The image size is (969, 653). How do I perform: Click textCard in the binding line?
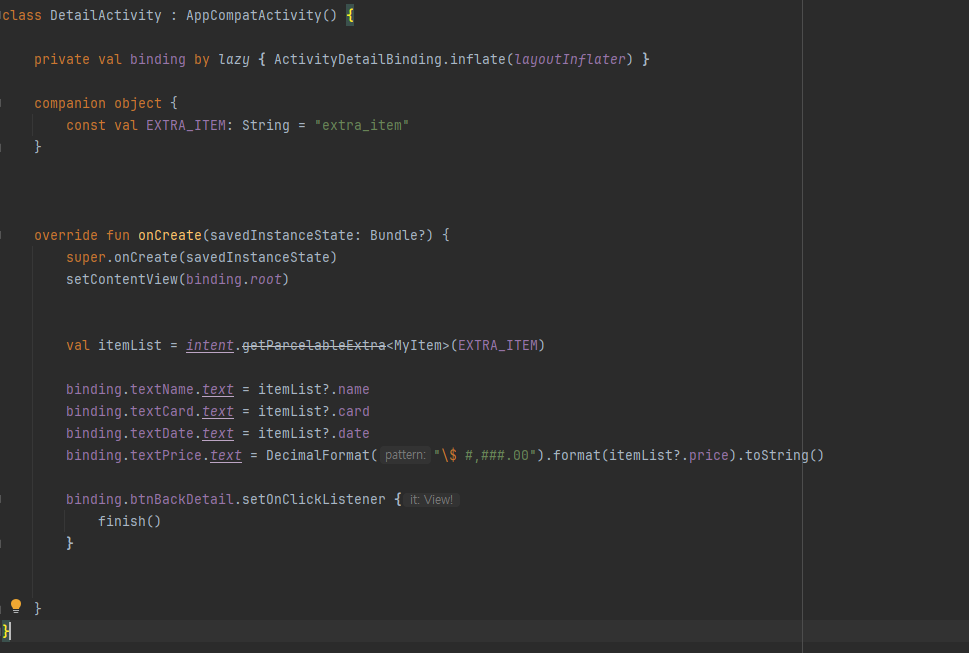[162, 411]
